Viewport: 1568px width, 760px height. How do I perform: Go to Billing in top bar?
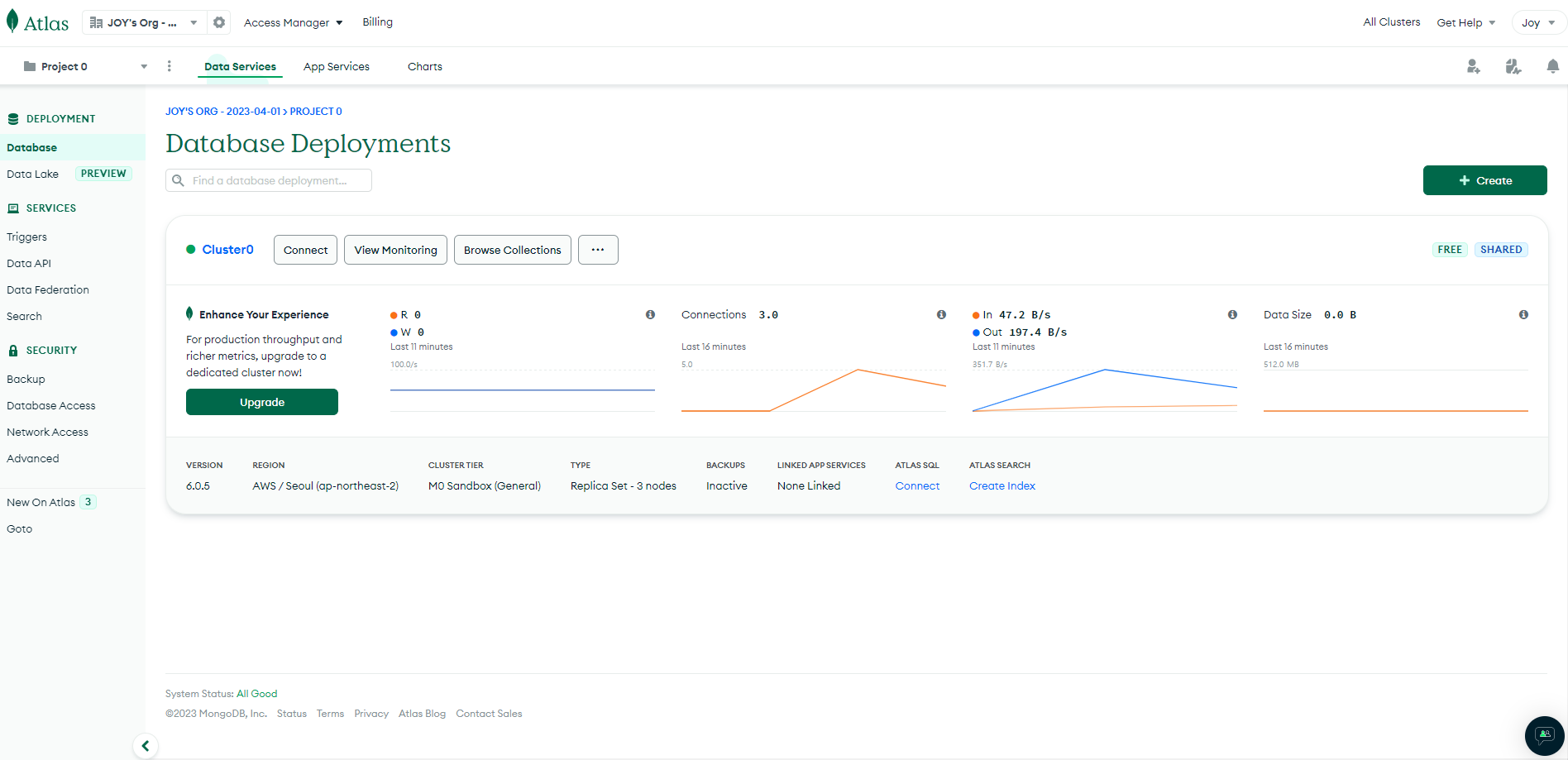tap(378, 22)
